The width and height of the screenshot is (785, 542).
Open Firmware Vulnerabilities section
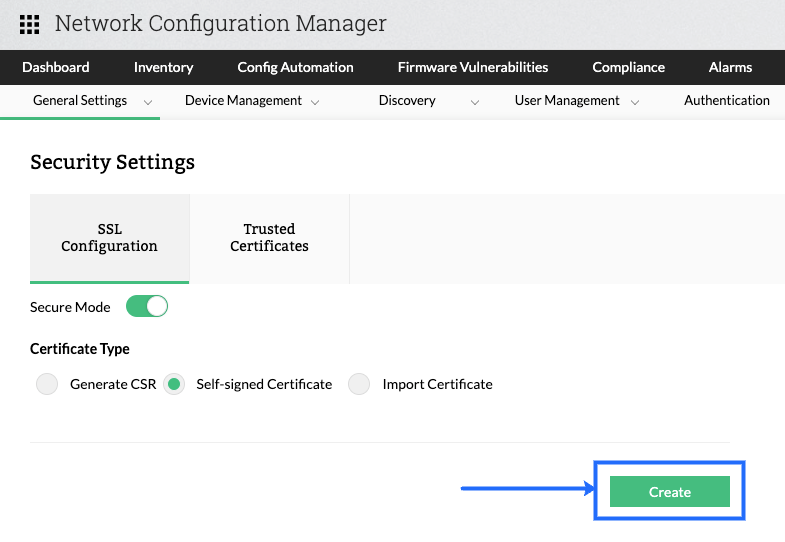click(x=473, y=68)
